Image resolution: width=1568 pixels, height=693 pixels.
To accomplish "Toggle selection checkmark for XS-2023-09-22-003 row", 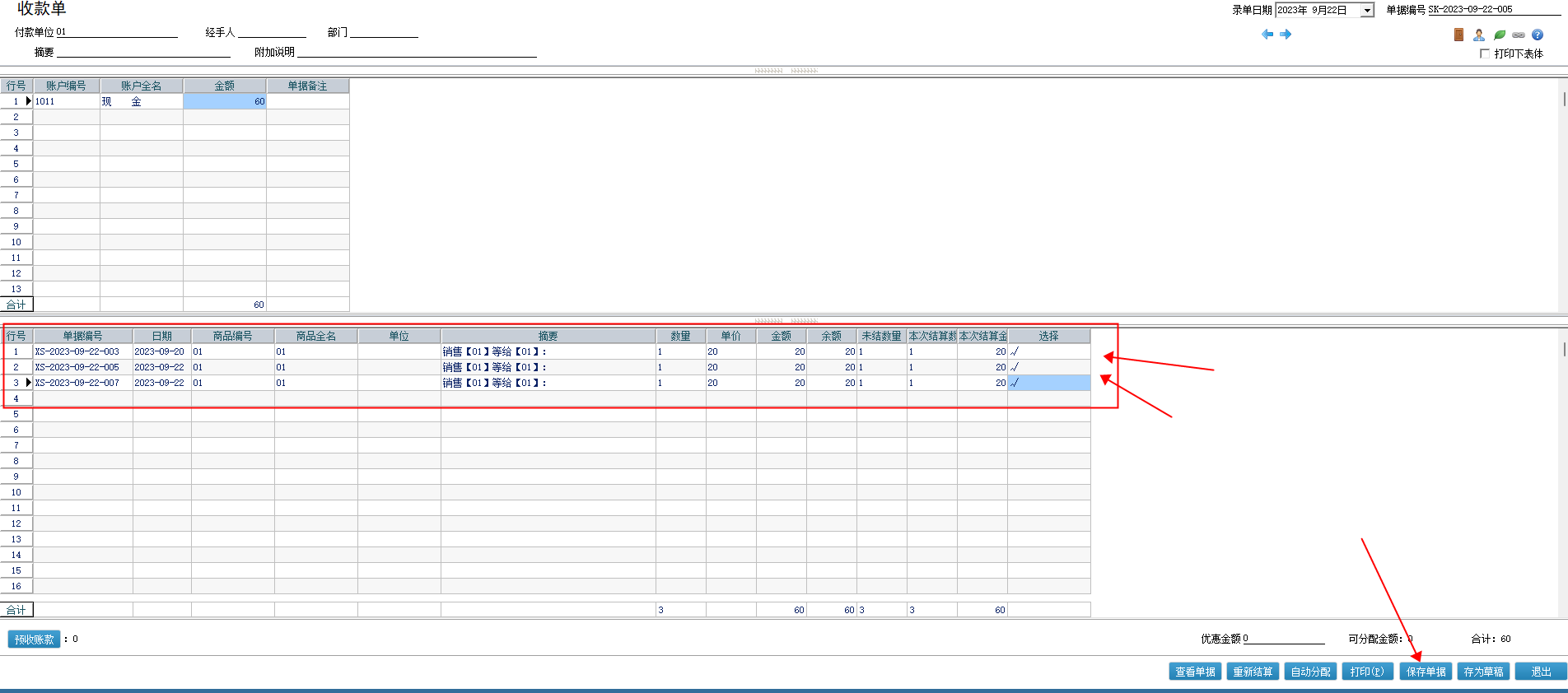I will [1048, 351].
